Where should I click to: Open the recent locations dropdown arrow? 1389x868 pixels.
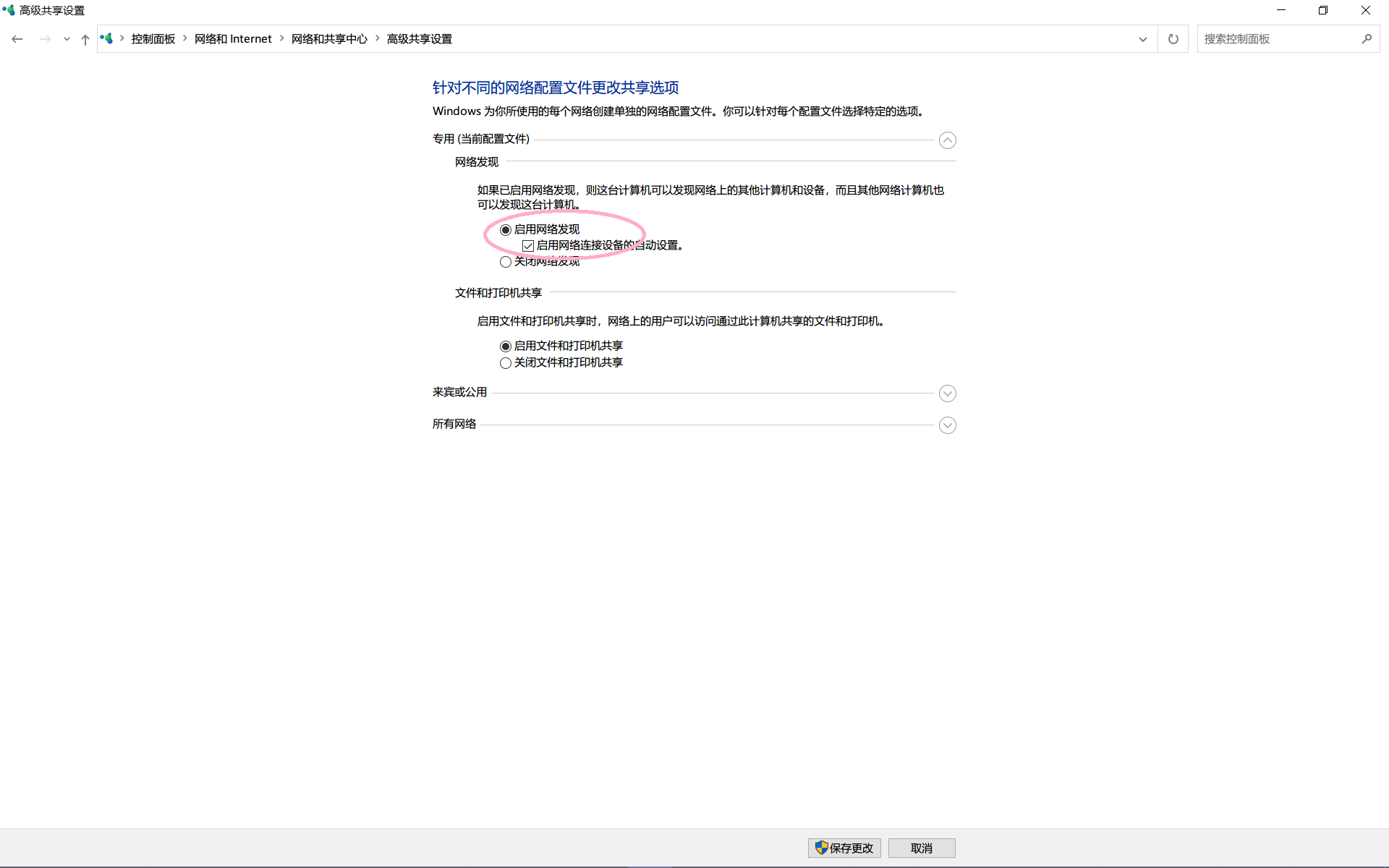(67, 39)
